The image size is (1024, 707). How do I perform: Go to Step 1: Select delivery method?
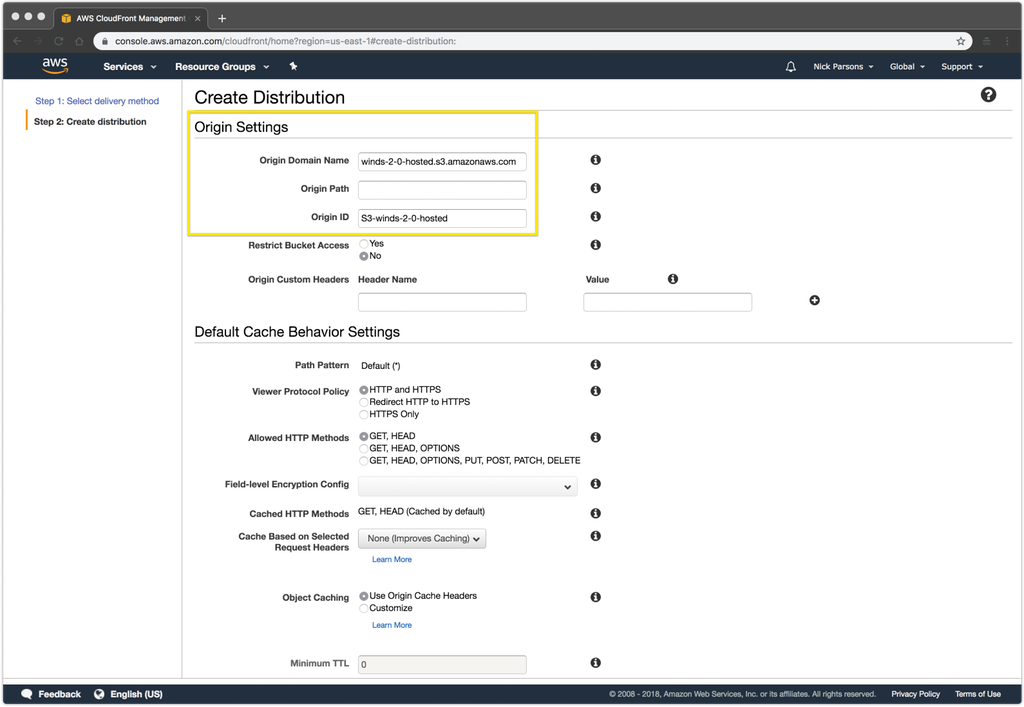pos(97,101)
